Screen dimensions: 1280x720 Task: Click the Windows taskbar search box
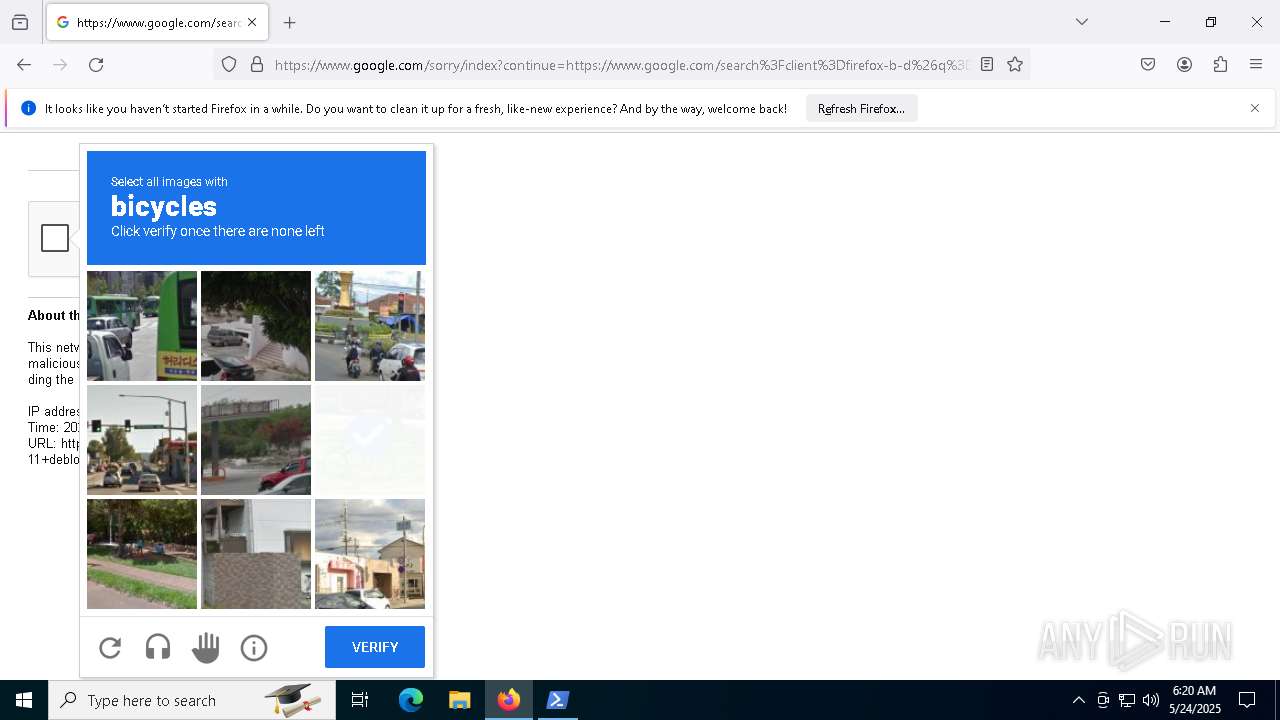click(192, 700)
